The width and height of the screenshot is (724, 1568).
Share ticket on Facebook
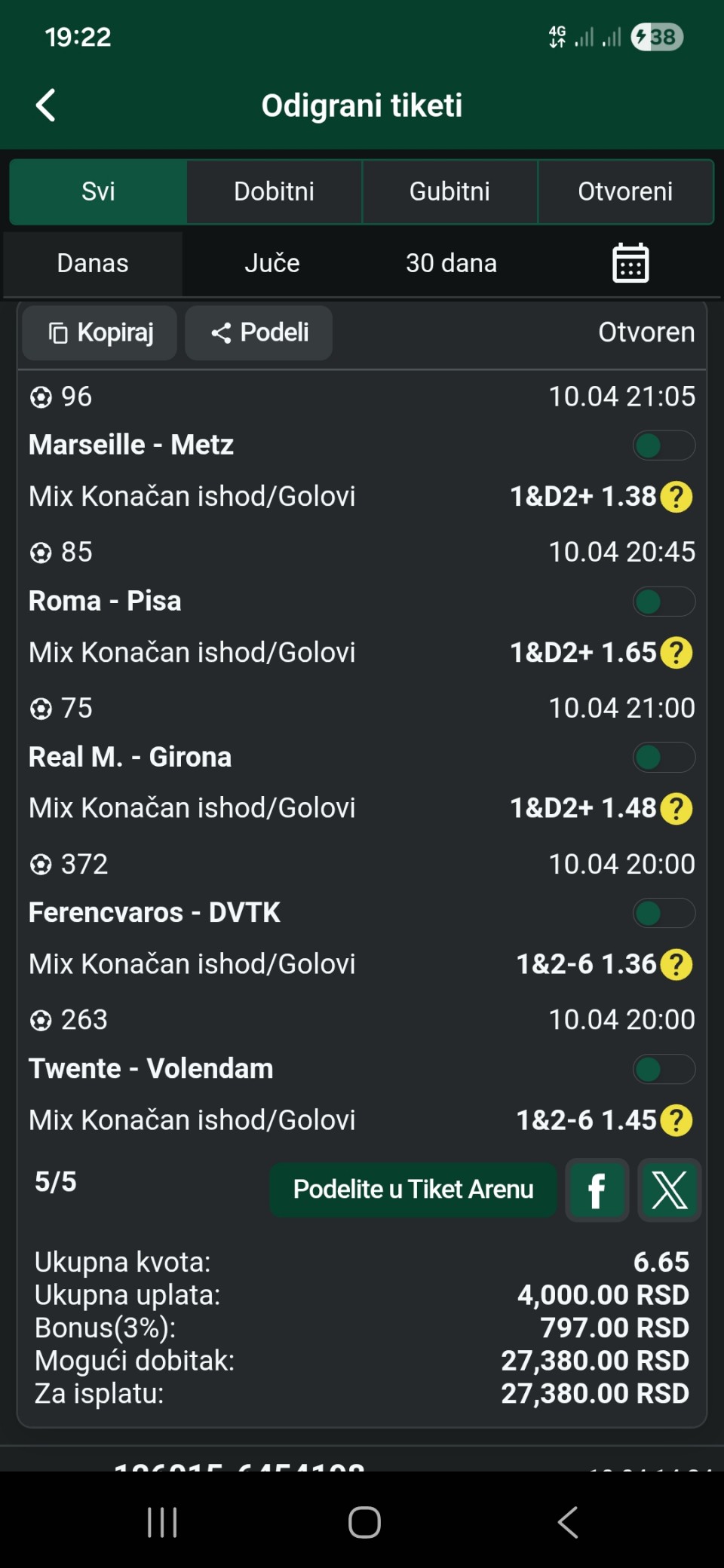[597, 1190]
